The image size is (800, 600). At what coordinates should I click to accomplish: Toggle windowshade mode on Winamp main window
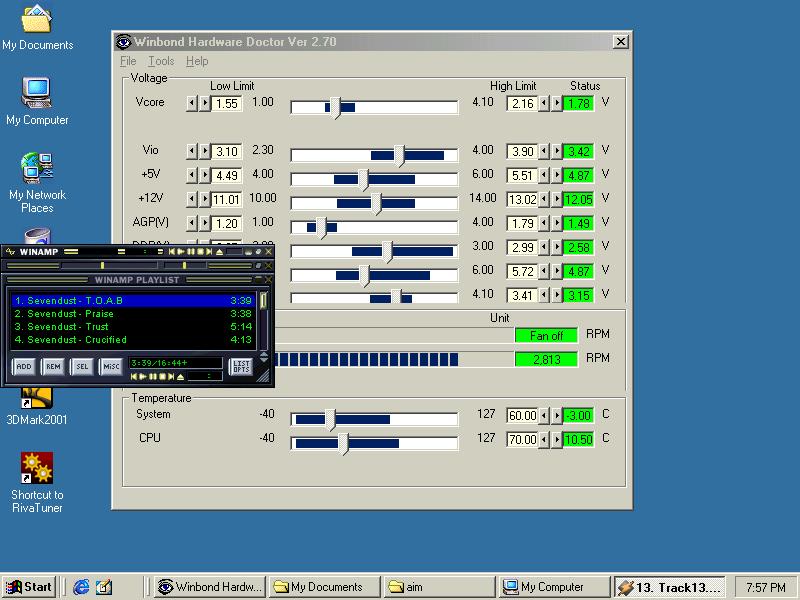tap(258, 252)
